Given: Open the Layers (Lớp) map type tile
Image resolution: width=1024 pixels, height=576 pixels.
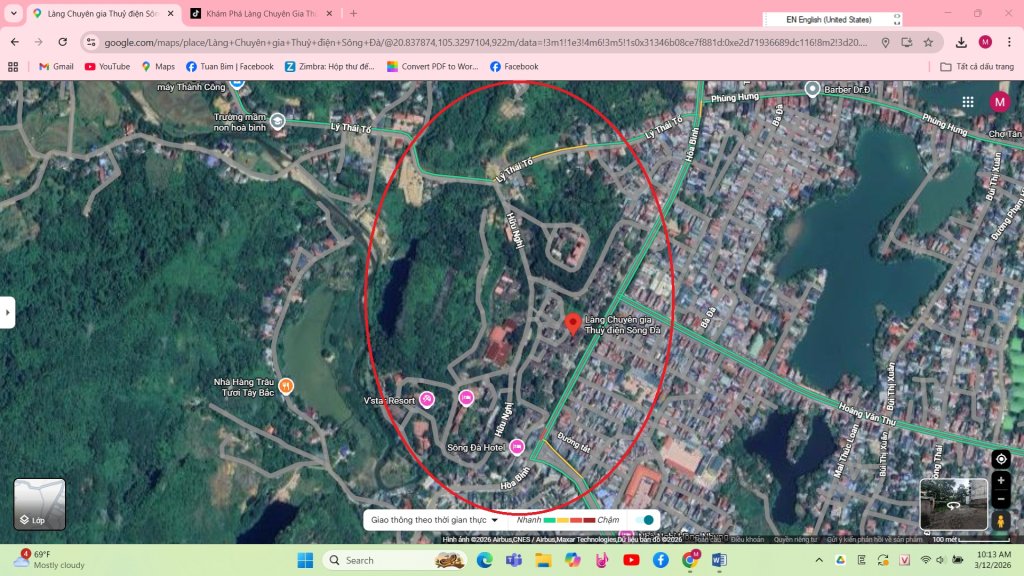Looking at the screenshot, I should click(39, 504).
